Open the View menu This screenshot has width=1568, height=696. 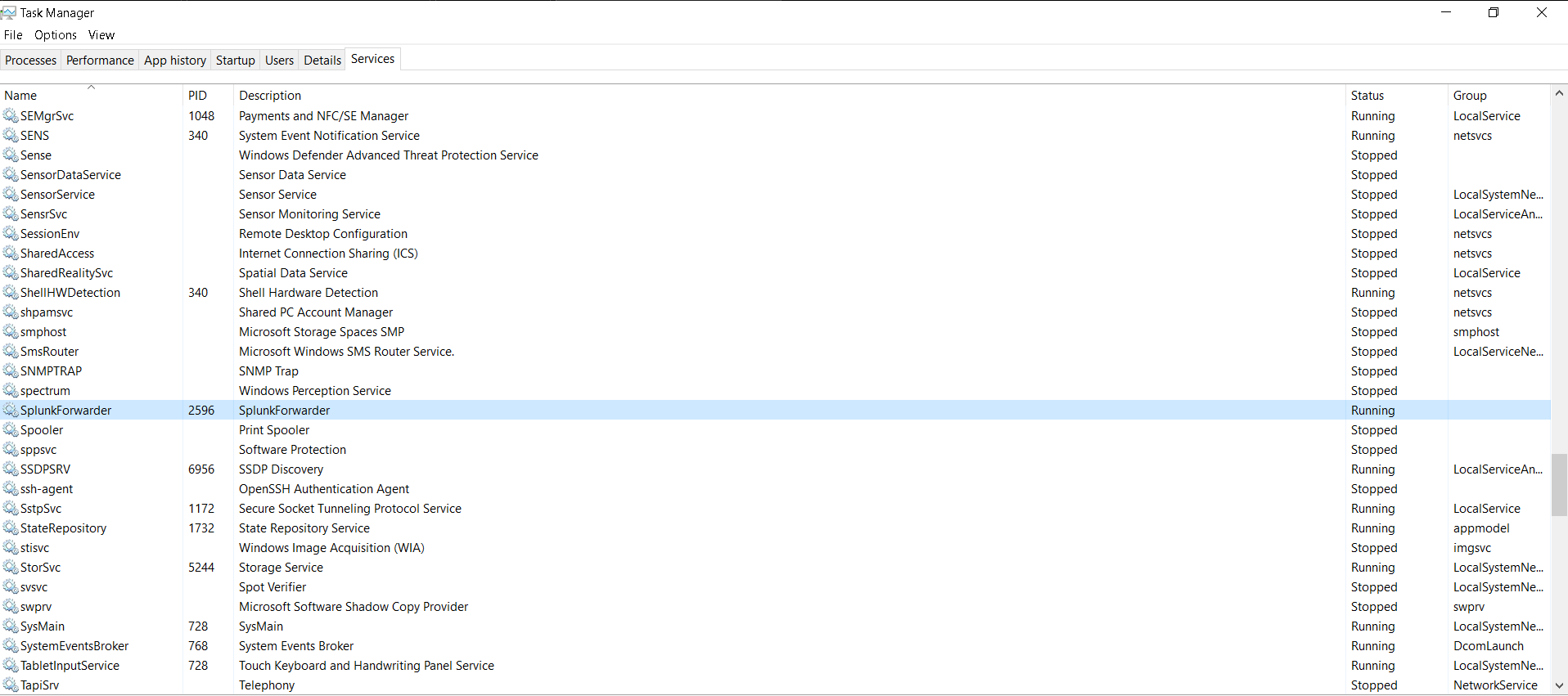pos(101,35)
